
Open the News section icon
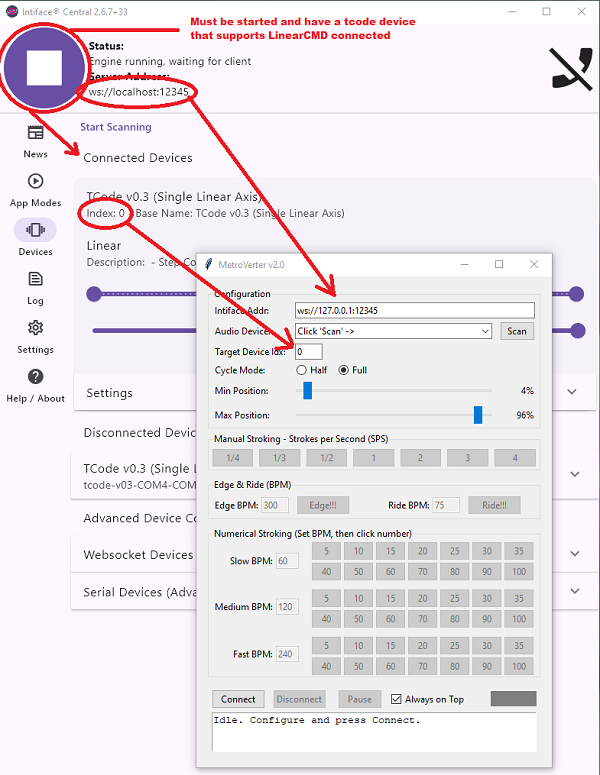[35, 132]
